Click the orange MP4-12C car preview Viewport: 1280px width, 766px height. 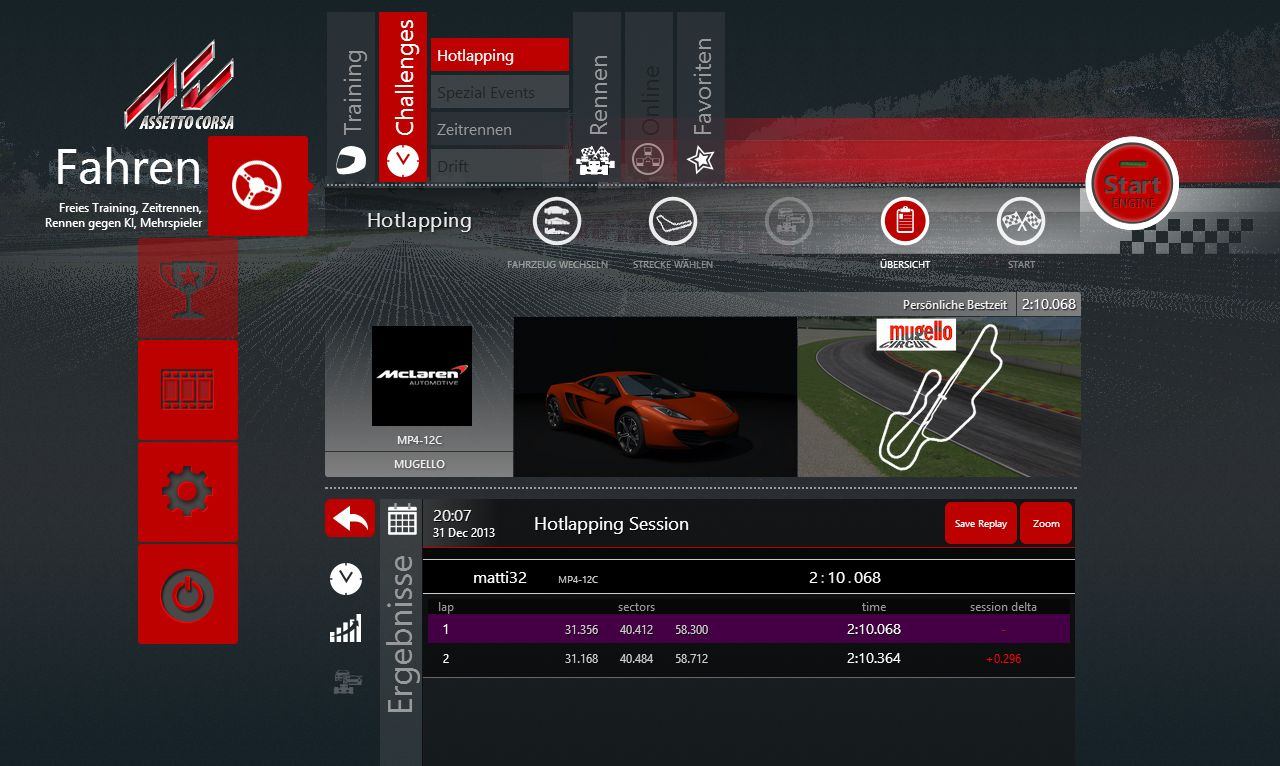coord(655,397)
